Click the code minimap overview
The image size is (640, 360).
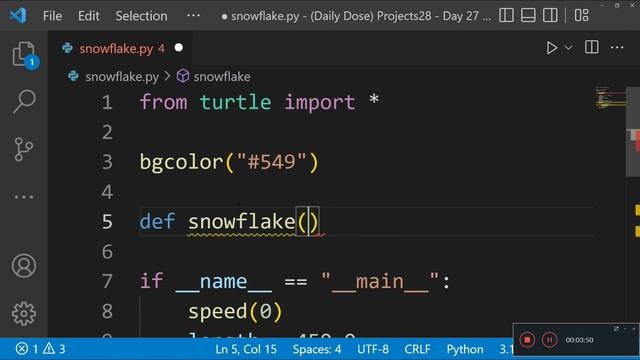coord(610,98)
